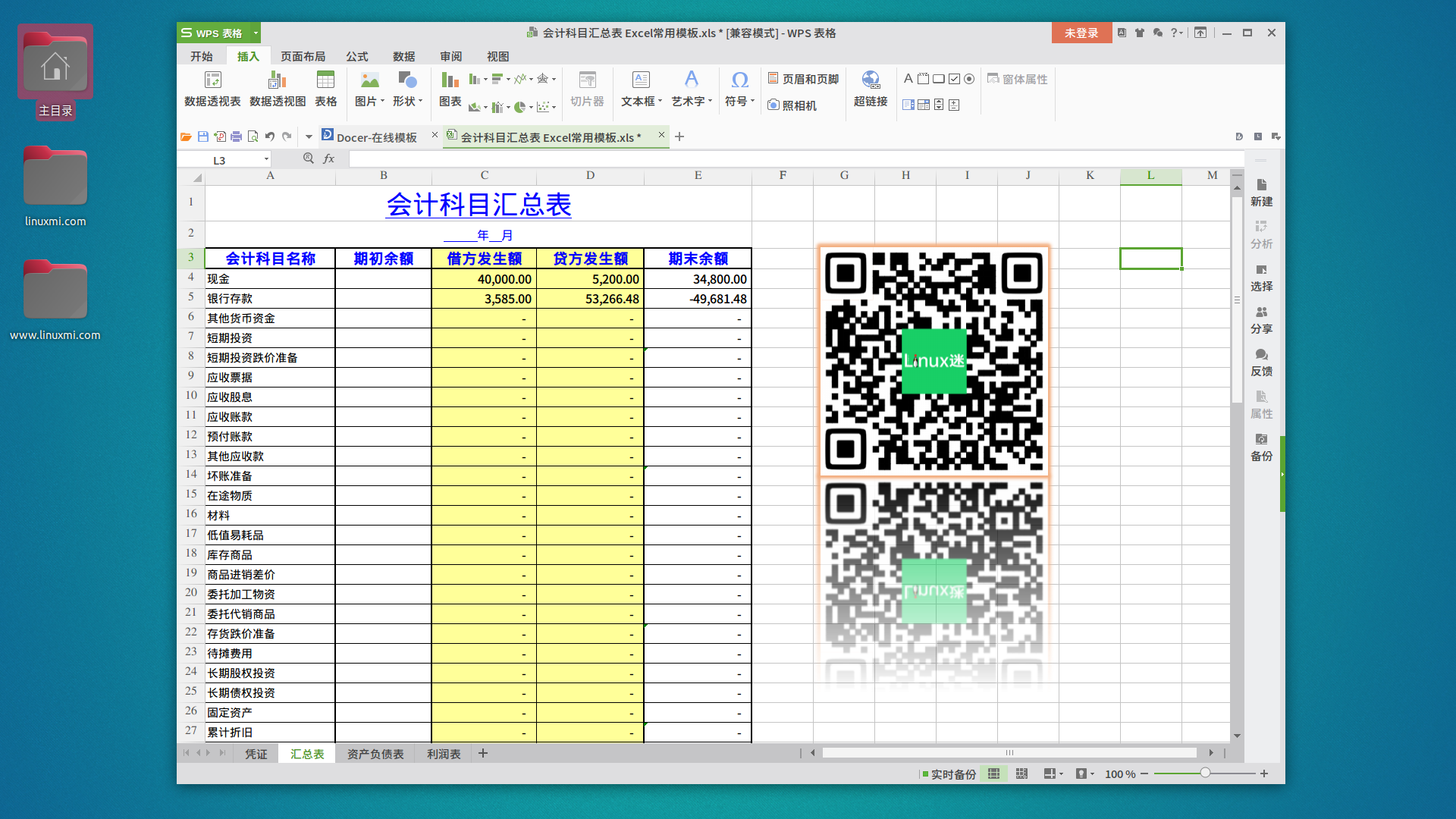Insert a checkbox form control
Viewport: 1456px width, 819px height.
954,79
